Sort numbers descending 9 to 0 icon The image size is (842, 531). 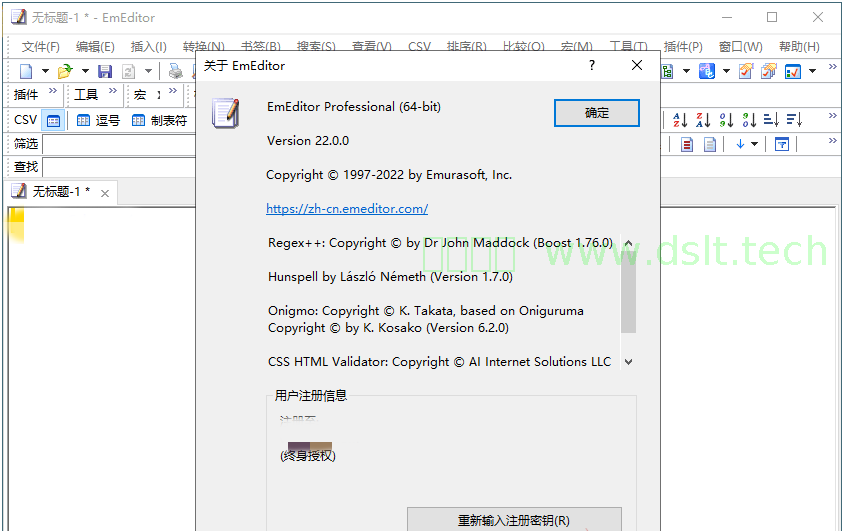click(x=749, y=120)
